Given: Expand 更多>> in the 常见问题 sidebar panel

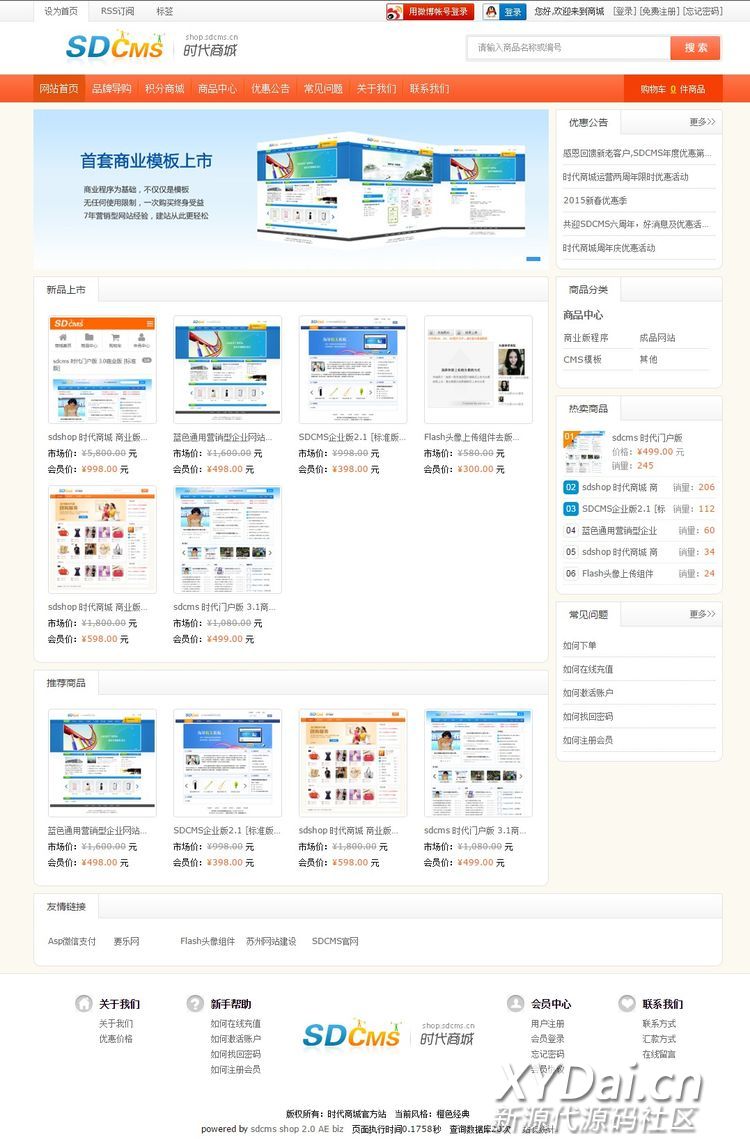Looking at the screenshot, I should tap(702, 615).
